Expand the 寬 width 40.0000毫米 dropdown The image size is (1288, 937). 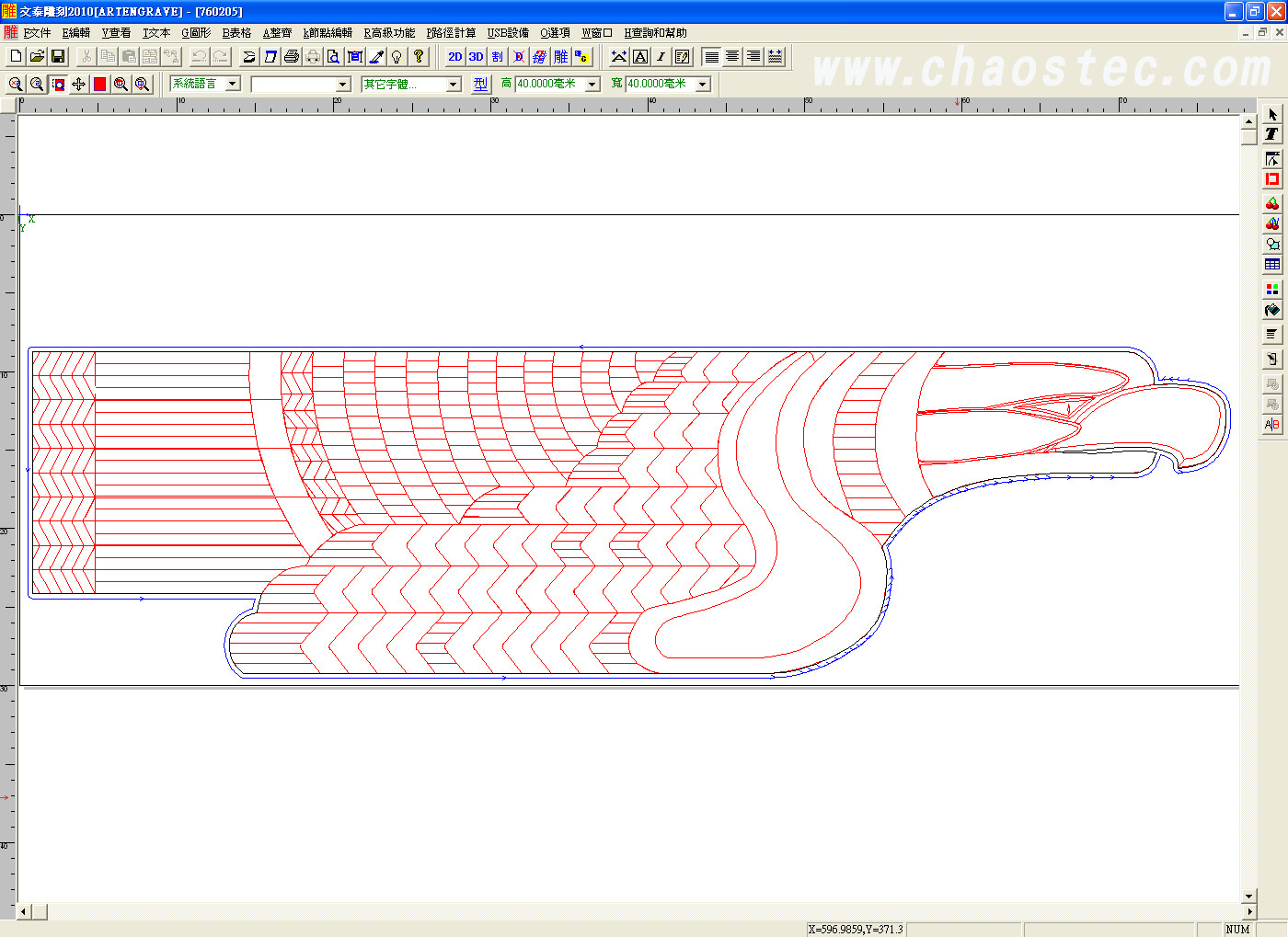click(703, 84)
